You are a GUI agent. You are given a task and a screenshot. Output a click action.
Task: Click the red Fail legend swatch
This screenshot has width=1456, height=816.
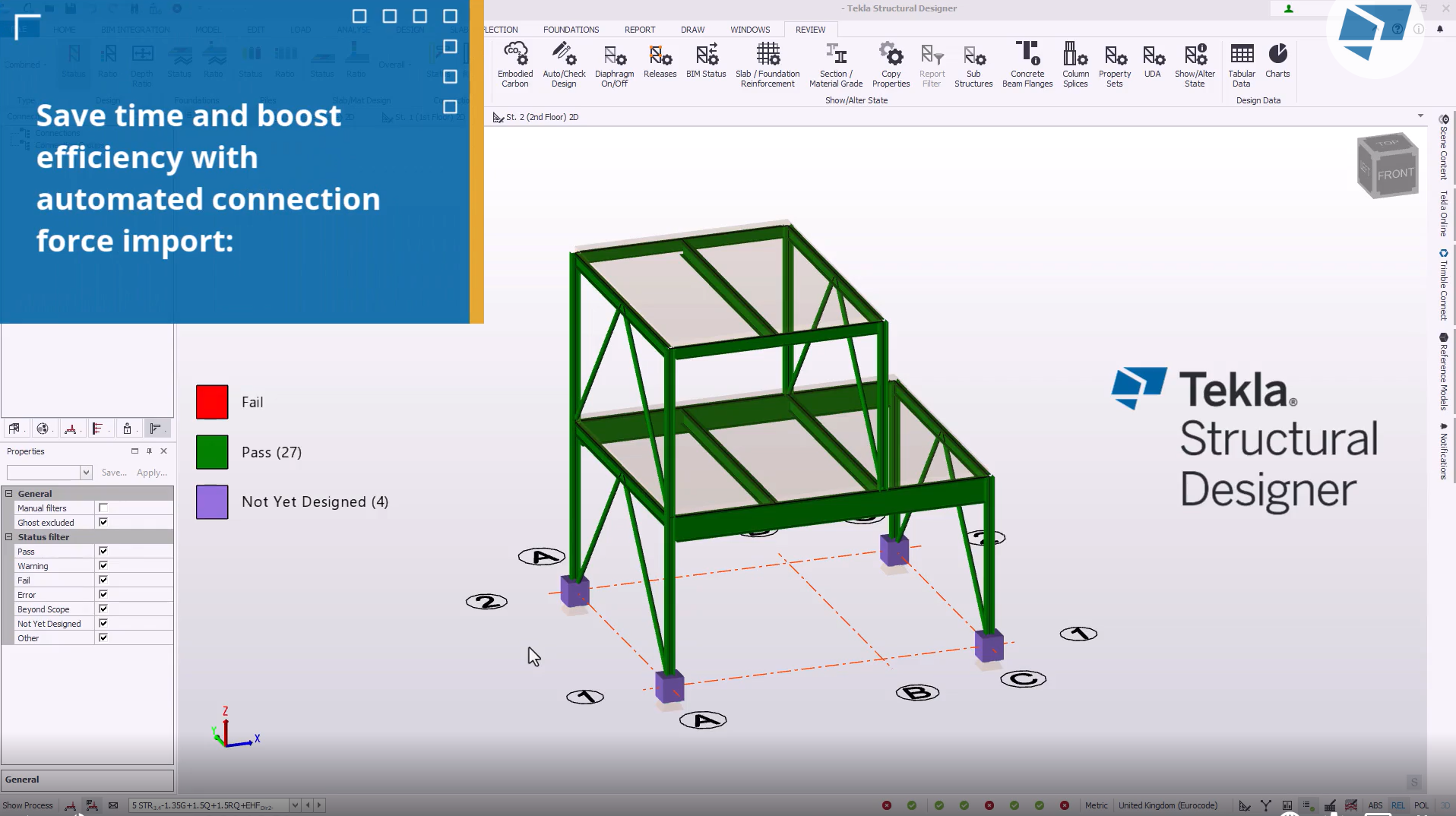tap(212, 402)
